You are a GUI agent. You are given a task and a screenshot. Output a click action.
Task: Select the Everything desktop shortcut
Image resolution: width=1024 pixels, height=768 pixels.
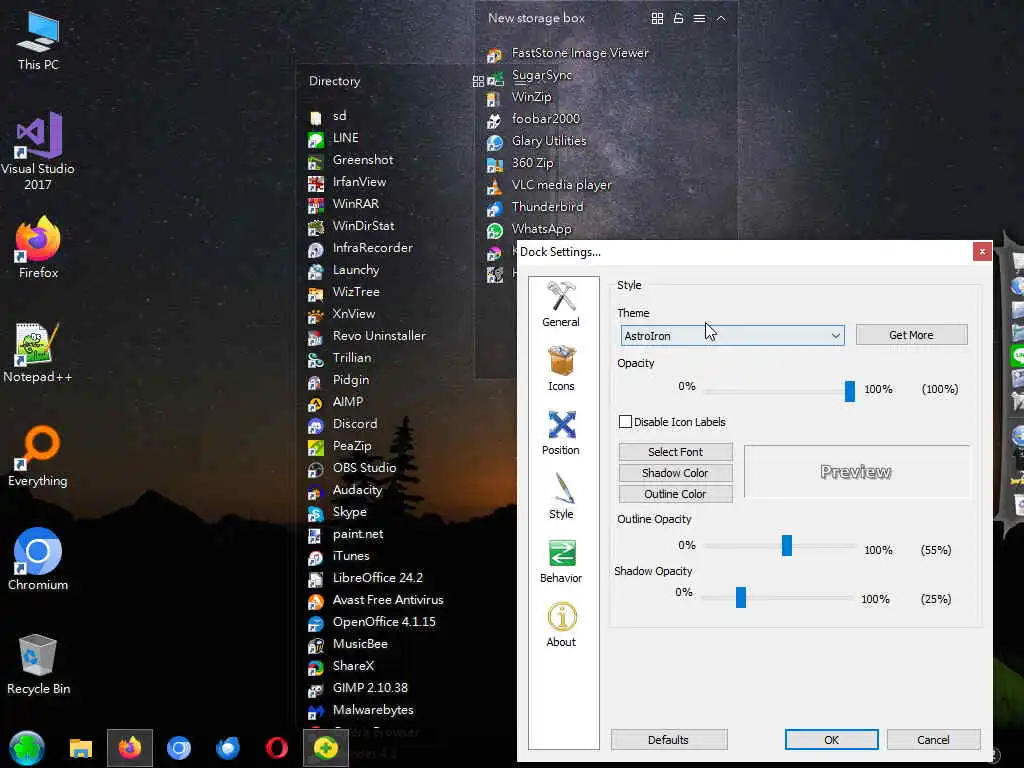pos(38,456)
